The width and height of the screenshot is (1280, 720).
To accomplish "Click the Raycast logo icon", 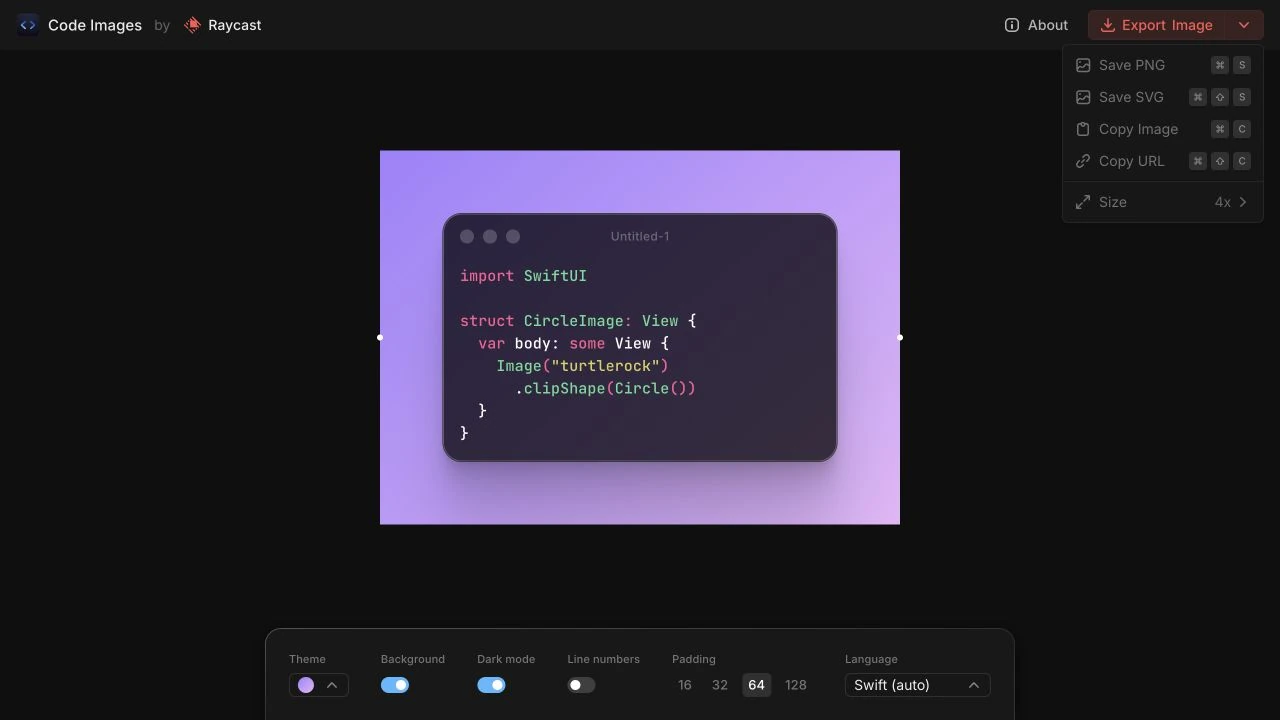I will (192, 25).
